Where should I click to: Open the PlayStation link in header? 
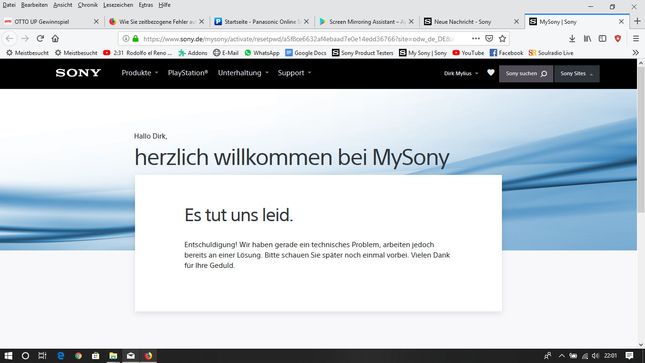[188, 73]
